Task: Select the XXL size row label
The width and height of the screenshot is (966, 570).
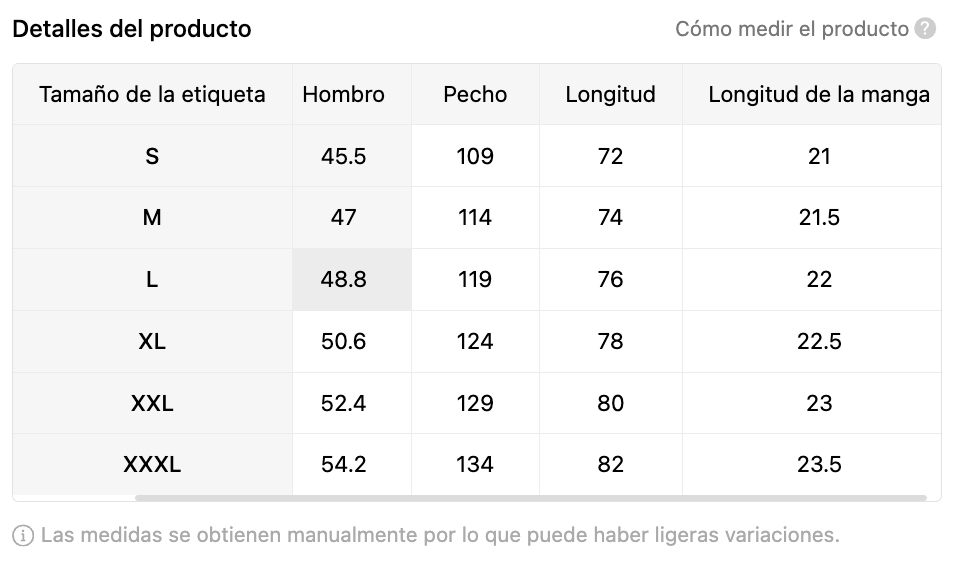Action: pyautogui.click(x=152, y=404)
